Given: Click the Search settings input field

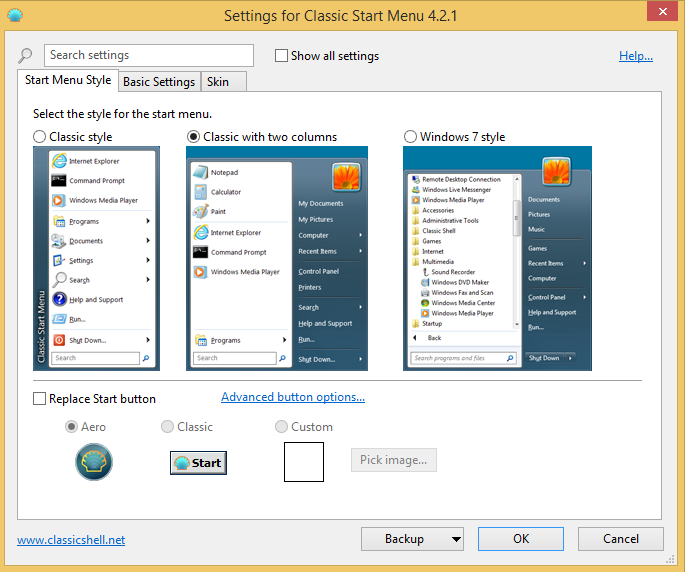Looking at the screenshot, I should tap(149, 55).
